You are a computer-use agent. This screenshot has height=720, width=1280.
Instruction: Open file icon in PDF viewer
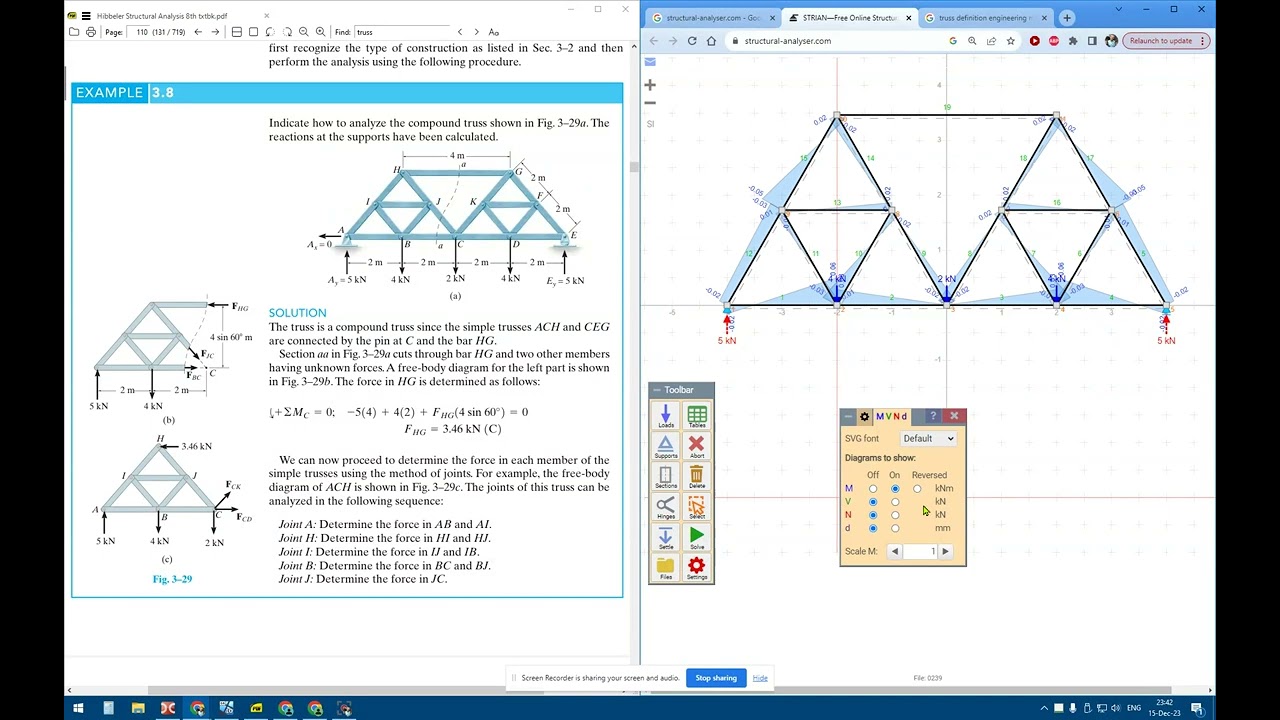[74, 32]
